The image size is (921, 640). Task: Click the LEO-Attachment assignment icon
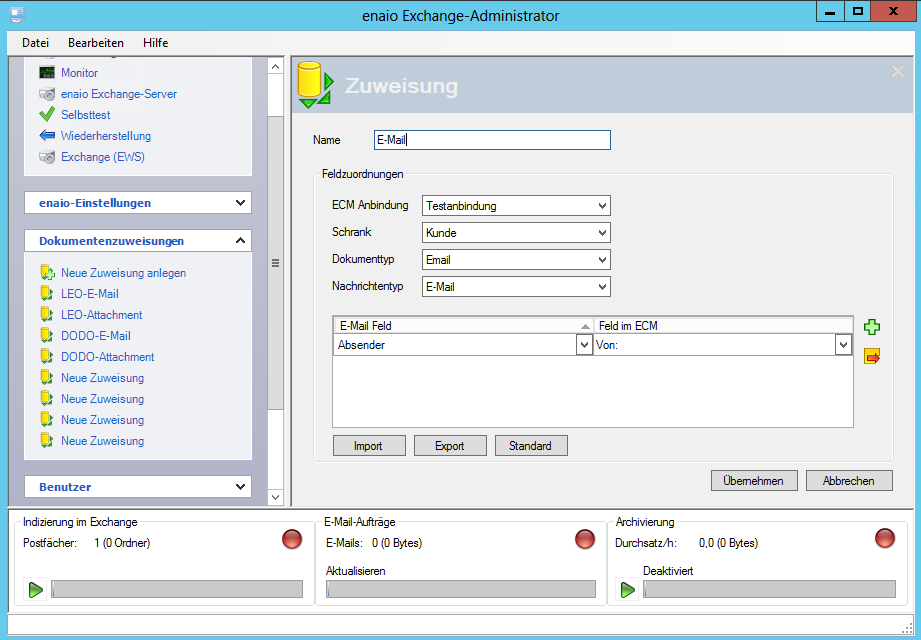point(47,315)
